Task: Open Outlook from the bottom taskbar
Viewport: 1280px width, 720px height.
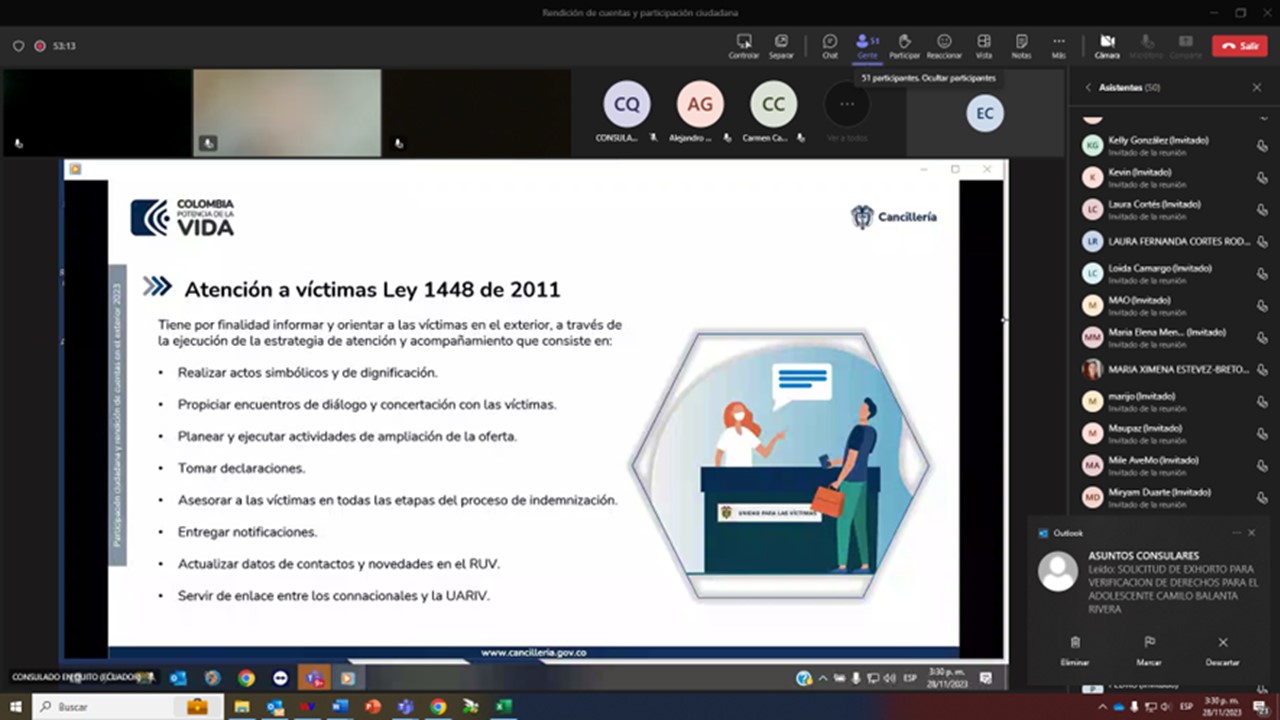Action: (x=275, y=707)
